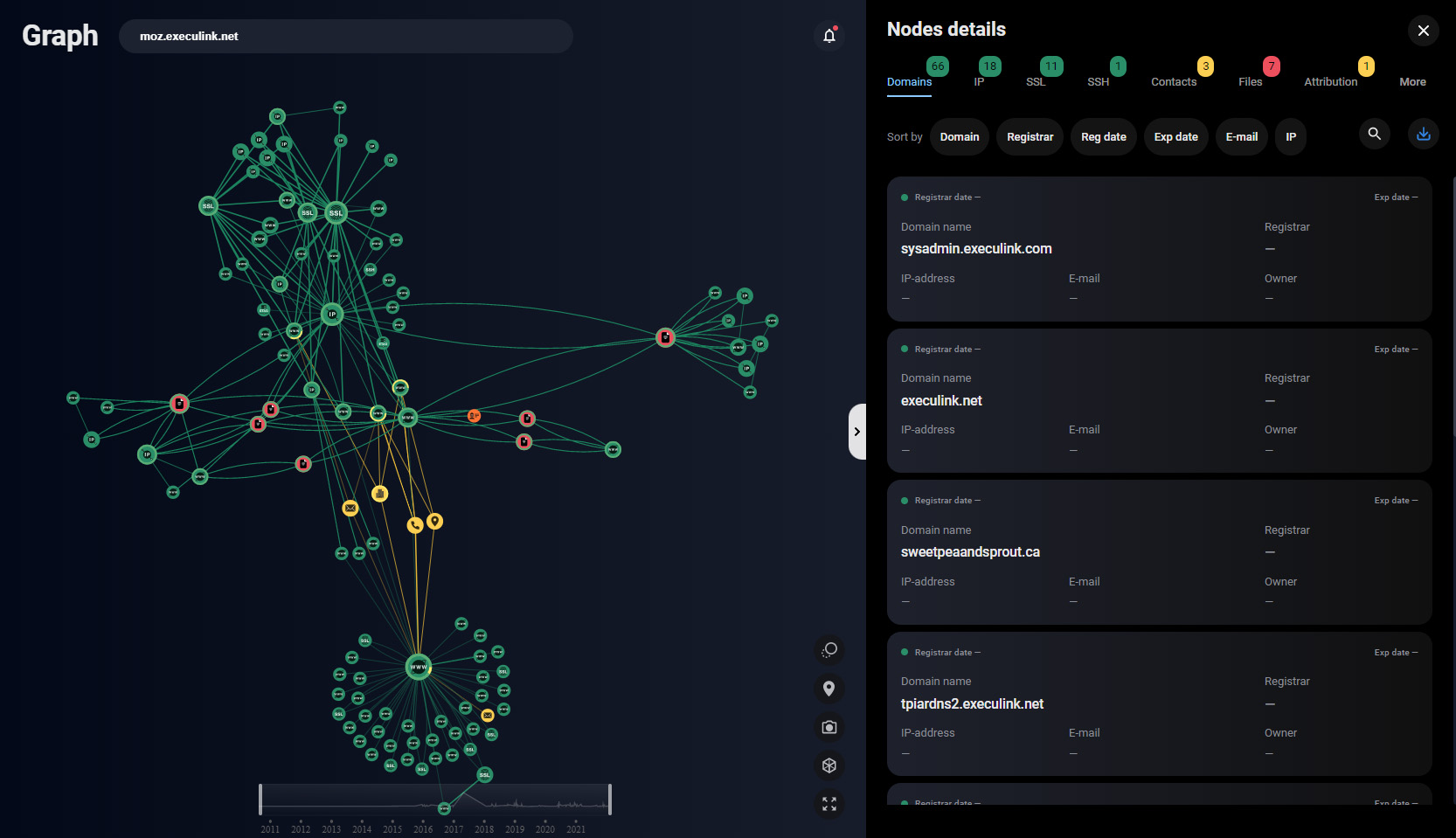Viewport: 1456px width, 838px height.
Task: Click the fullscreen expand icon
Action: point(829,804)
